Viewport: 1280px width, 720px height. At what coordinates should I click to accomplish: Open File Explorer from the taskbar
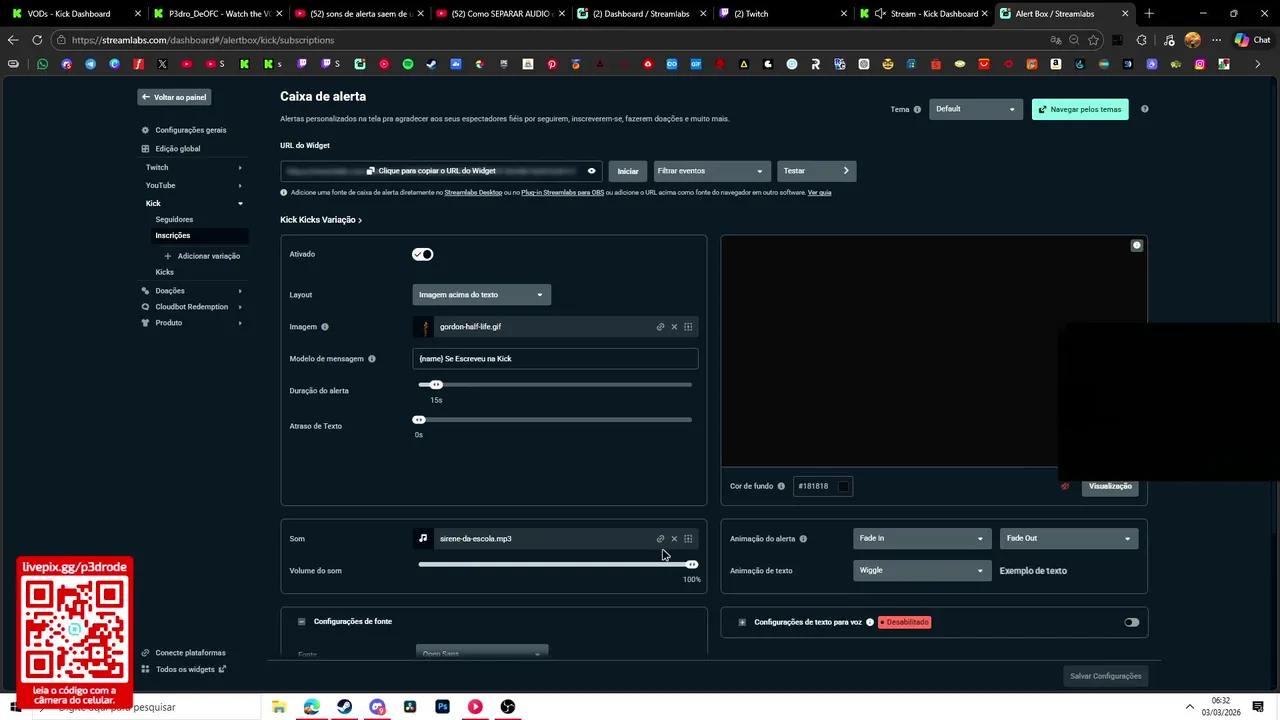pos(279,707)
